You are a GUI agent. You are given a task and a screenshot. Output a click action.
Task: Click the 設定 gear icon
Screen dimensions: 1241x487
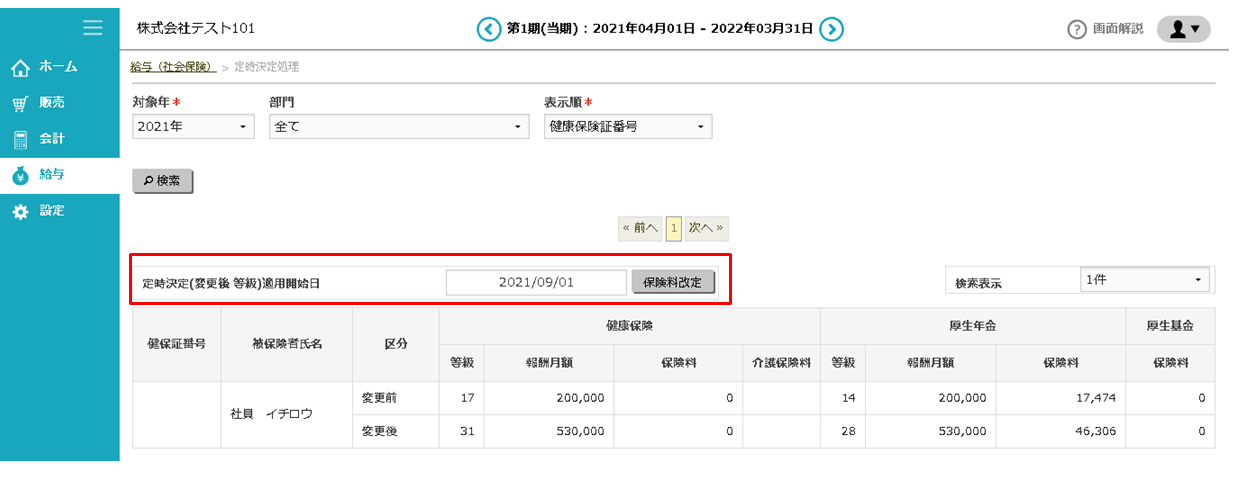[20, 212]
